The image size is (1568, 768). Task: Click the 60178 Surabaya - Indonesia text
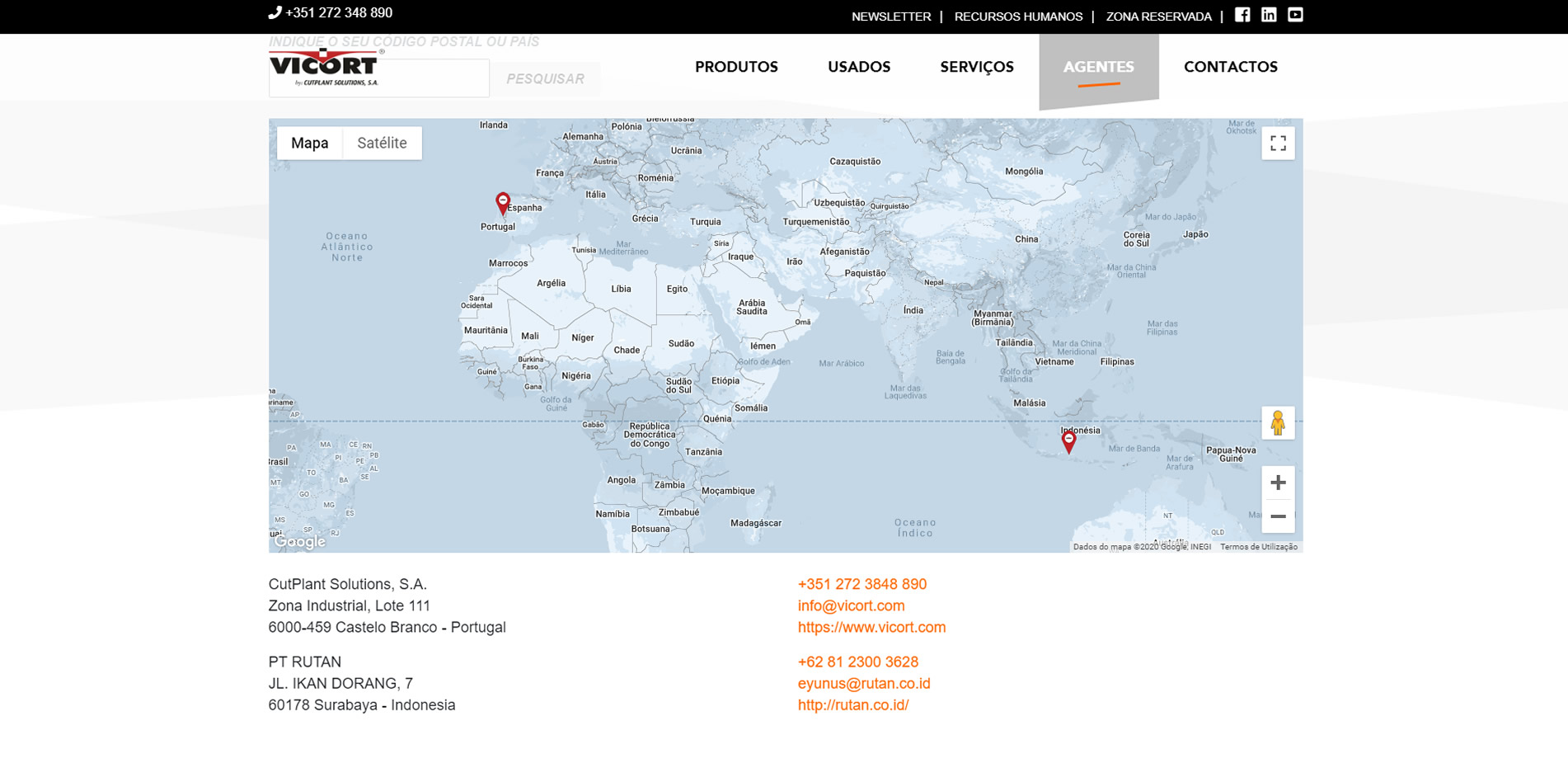tap(361, 704)
